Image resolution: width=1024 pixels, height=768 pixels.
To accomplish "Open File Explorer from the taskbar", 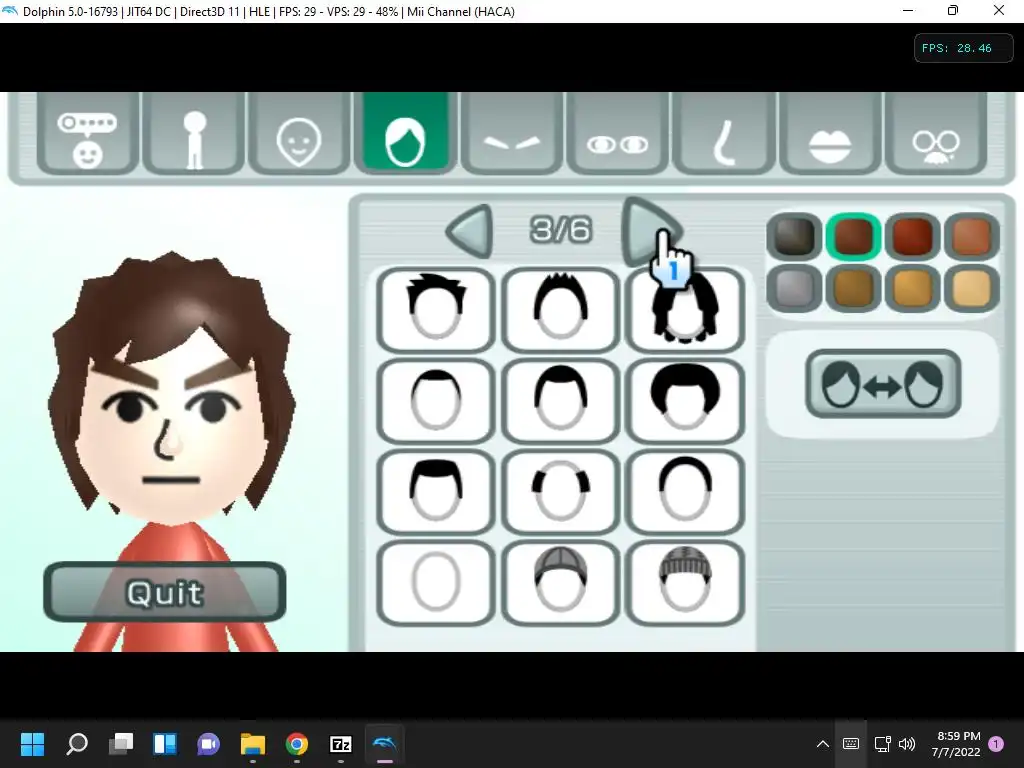I will coord(253,743).
